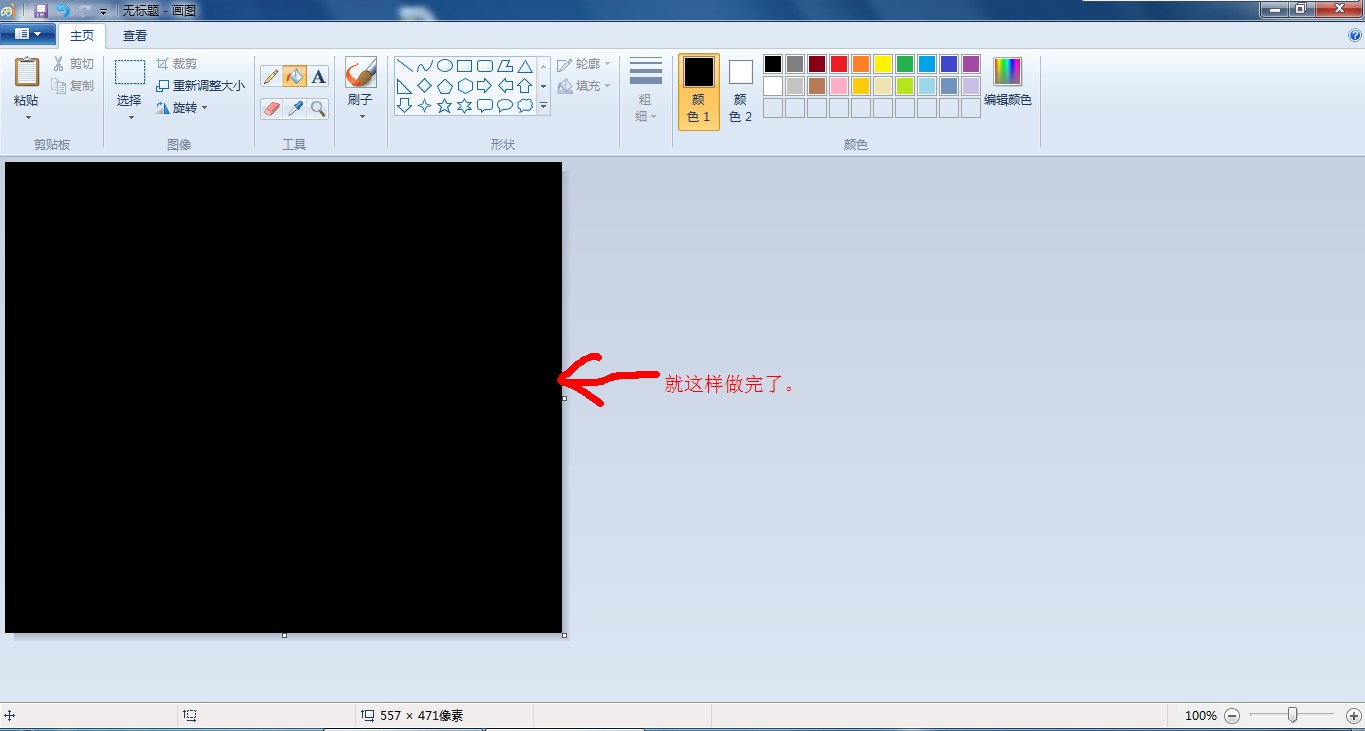
Task: Select the Fill with color bucket tool
Action: (x=295, y=77)
